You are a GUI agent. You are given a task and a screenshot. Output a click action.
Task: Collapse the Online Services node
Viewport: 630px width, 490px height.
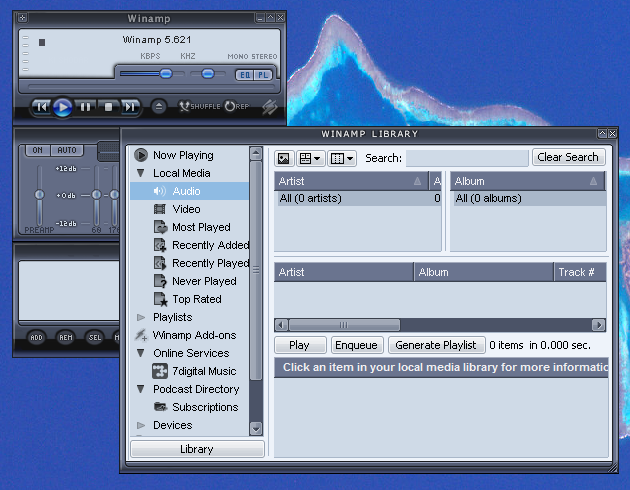[x=141, y=353]
